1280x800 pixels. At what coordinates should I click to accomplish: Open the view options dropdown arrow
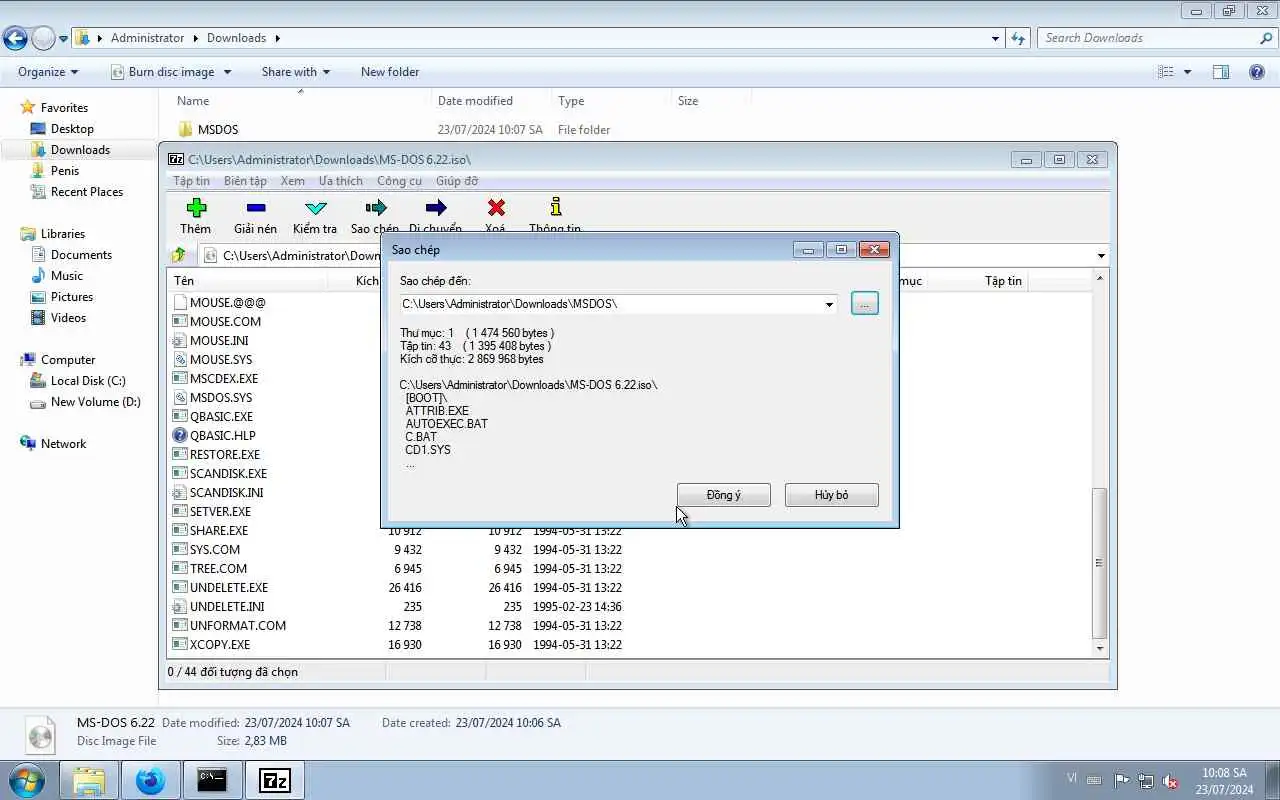pos(1188,72)
